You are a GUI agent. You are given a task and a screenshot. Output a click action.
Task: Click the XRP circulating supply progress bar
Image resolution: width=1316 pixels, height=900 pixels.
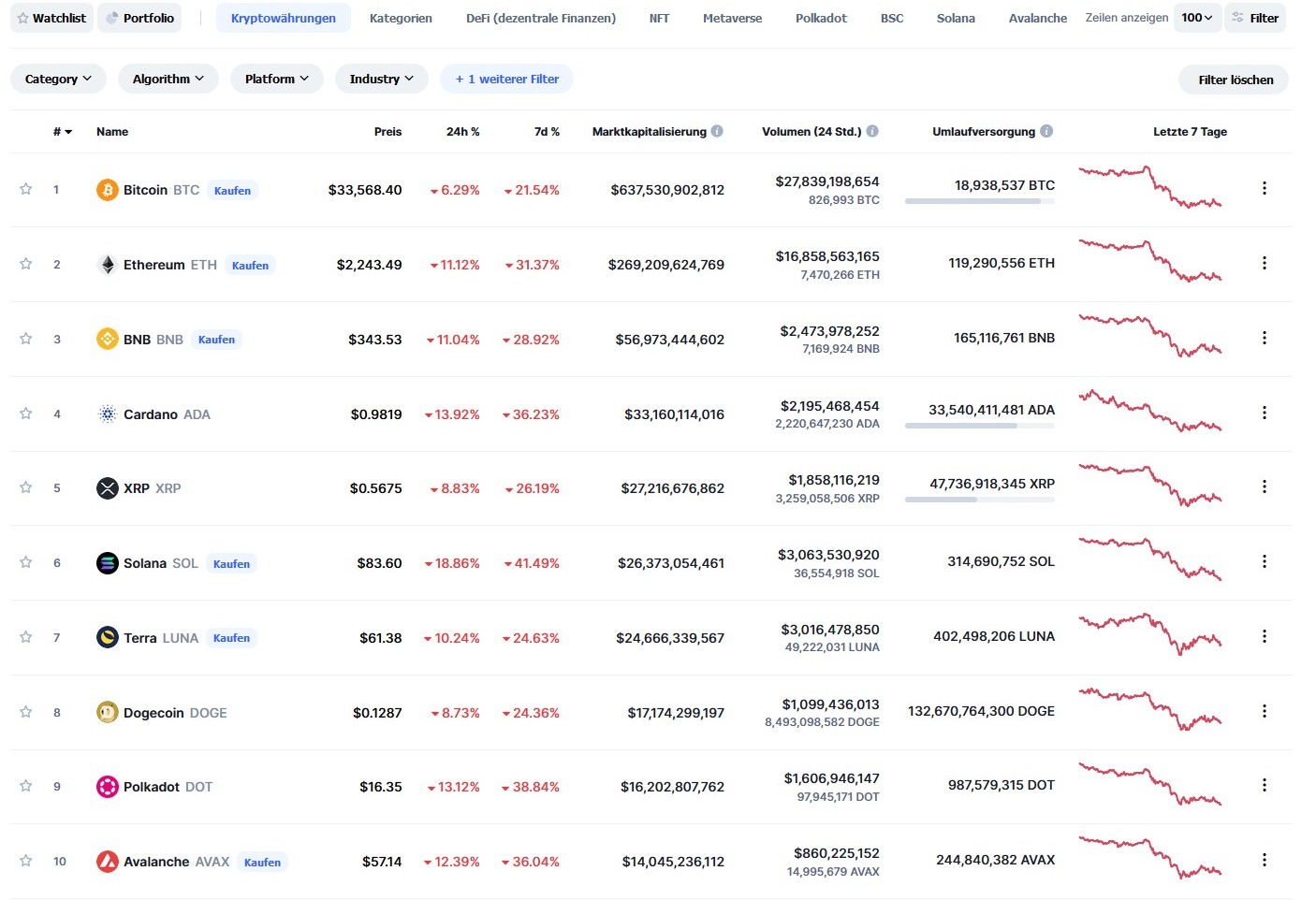[x=979, y=500]
